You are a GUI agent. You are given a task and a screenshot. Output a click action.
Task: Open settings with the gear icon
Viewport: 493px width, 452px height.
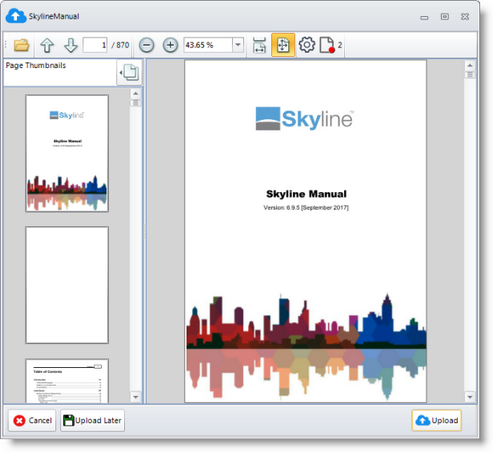[307, 45]
